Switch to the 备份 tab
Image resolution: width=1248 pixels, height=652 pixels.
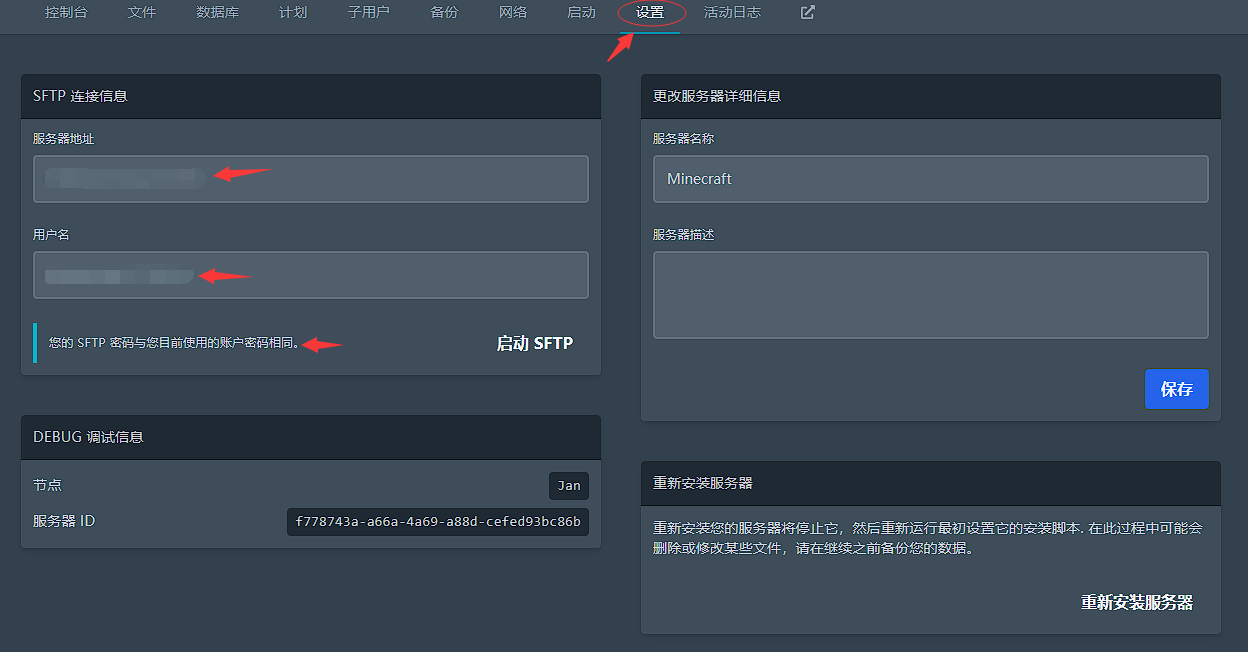444,13
